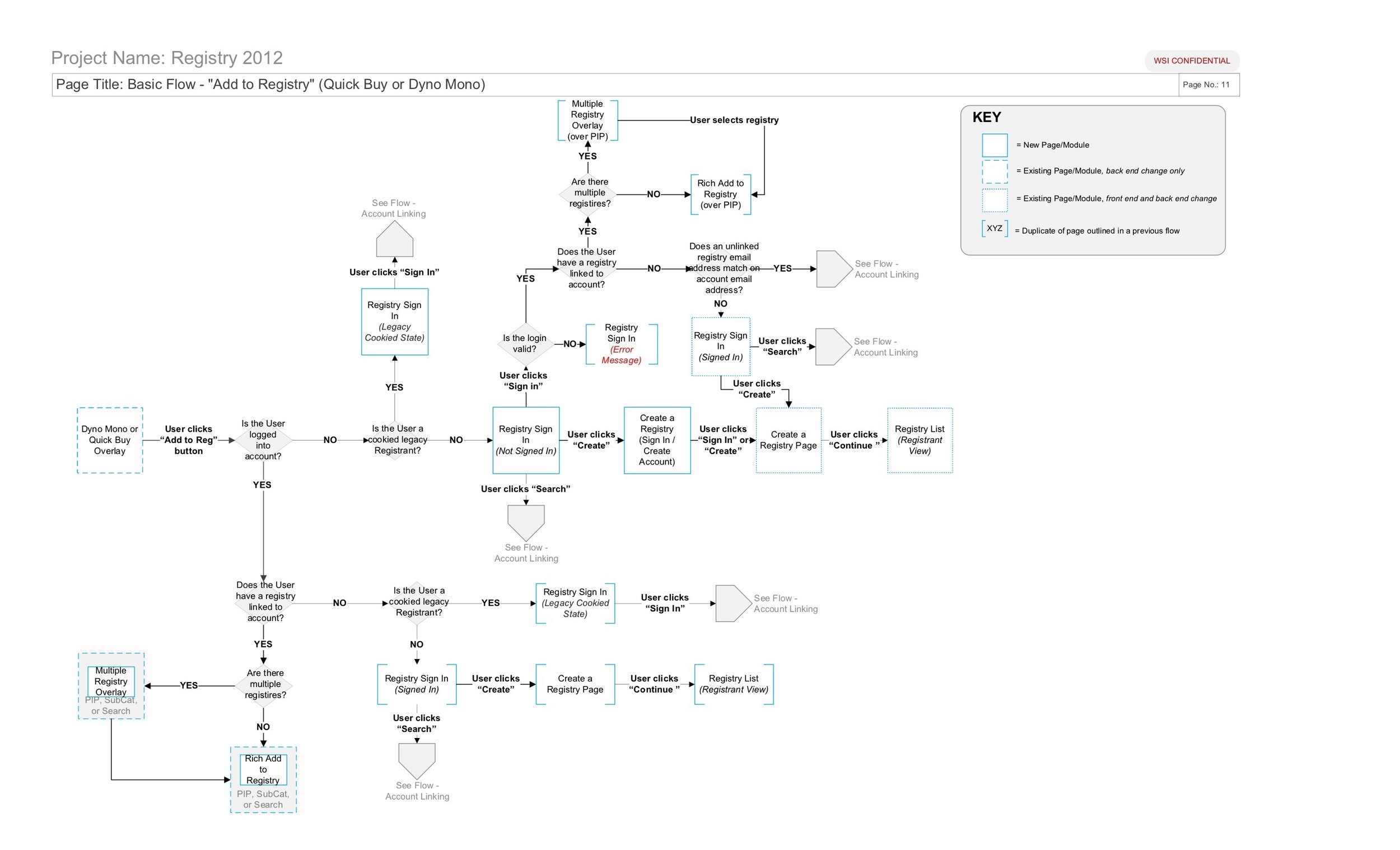Click the User clicks "Sign In" or "Create" label
The width and height of the screenshot is (1400, 850).
coord(723,440)
